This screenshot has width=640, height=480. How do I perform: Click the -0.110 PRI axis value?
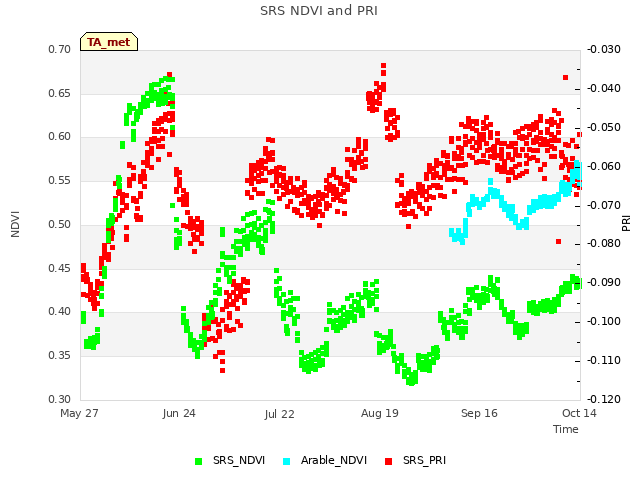604,360
